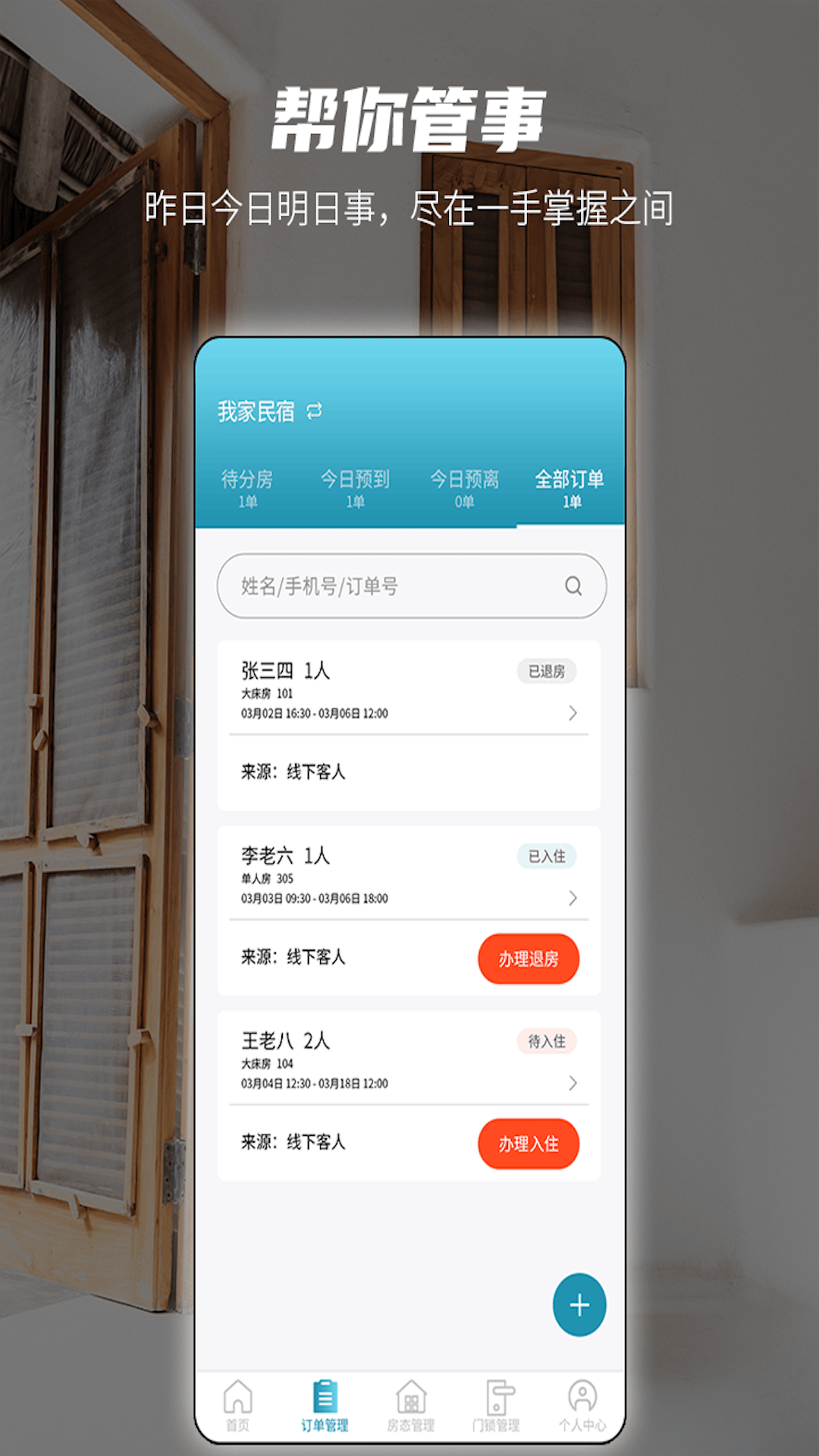Tap the 已退房 status badge
This screenshot has width=819, height=1456.
[x=547, y=671]
